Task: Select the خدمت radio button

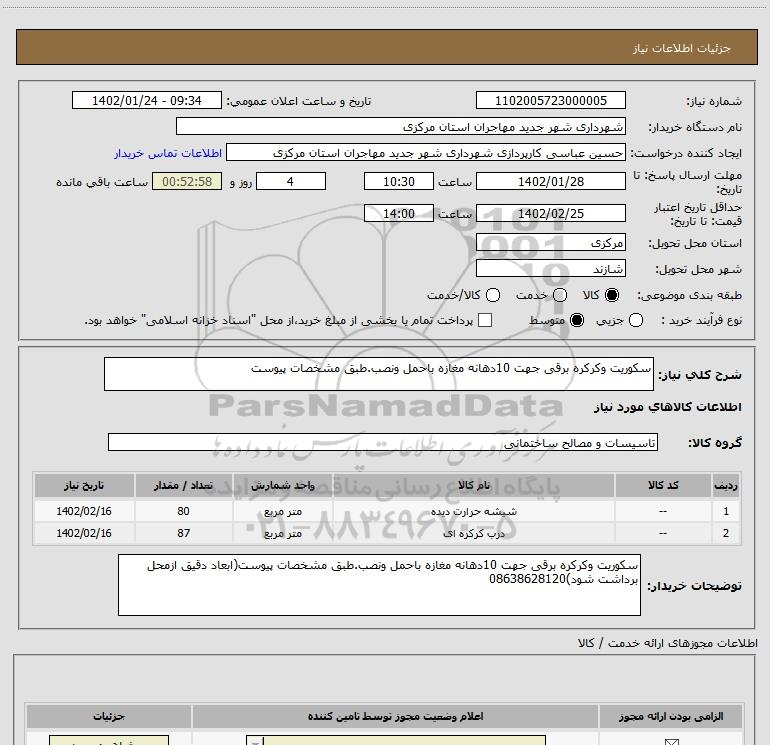Action: coord(560,295)
